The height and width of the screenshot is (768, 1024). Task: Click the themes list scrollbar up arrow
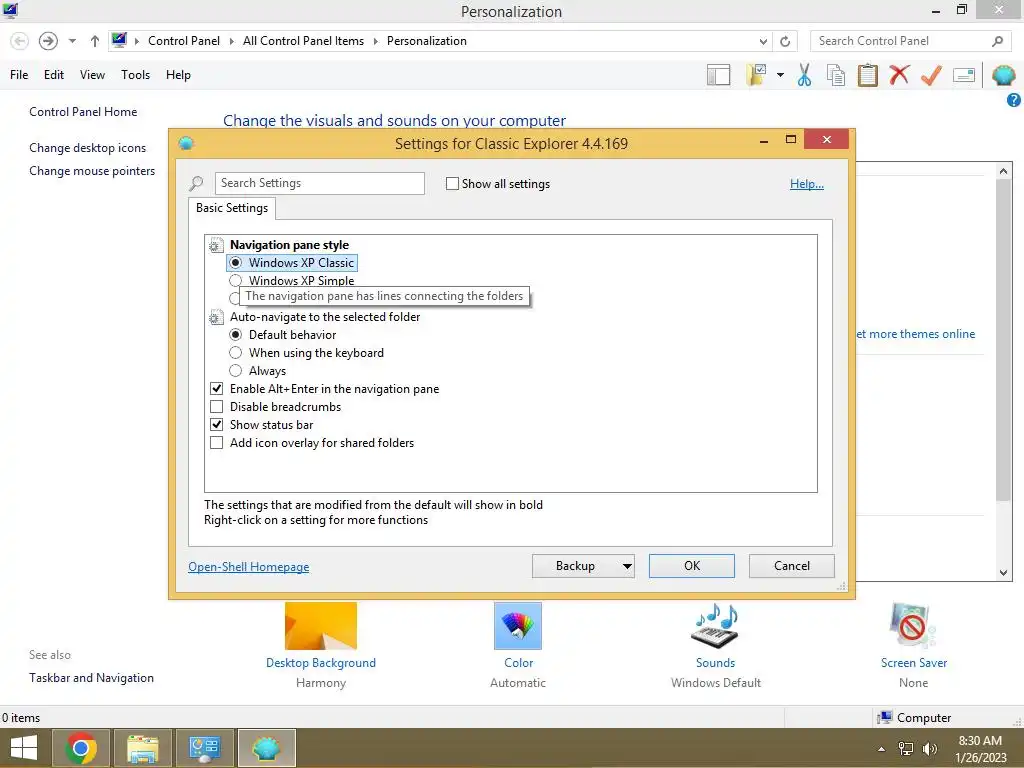[1004, 171]
